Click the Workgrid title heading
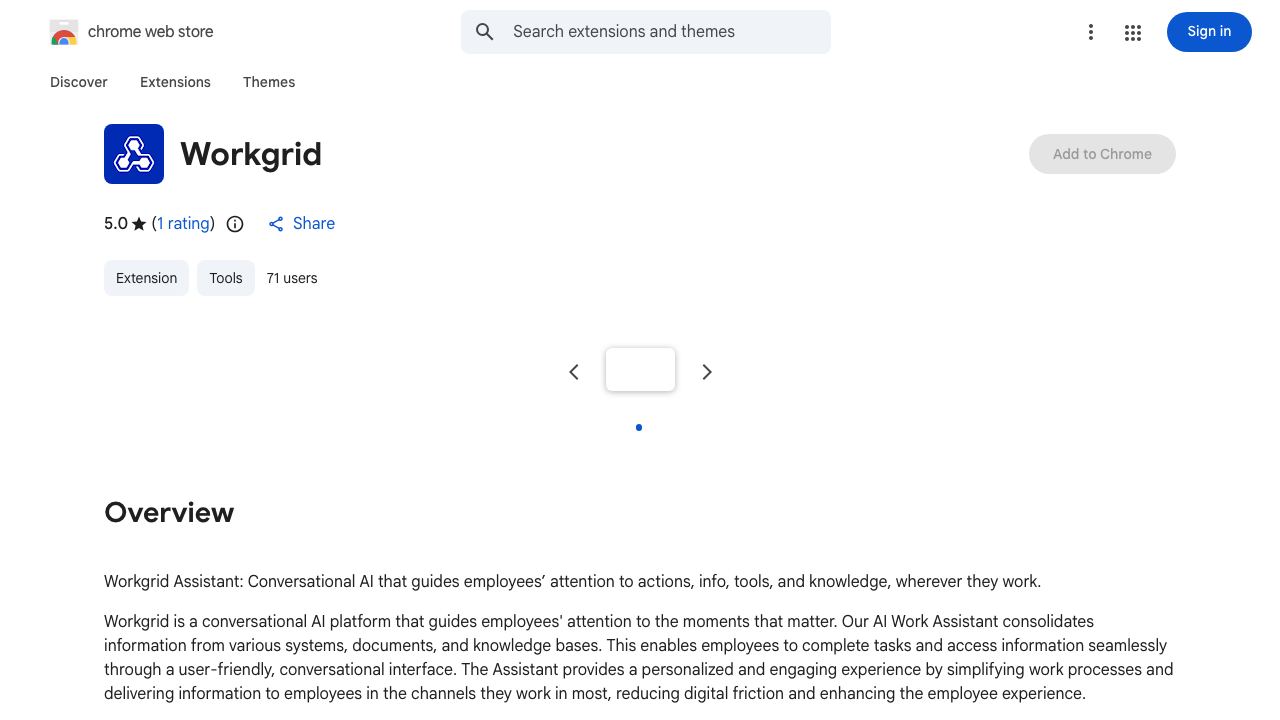Image resolution: width=1280 pixels, height=720 pixels. pyautogui.click(x=251, y=154)
